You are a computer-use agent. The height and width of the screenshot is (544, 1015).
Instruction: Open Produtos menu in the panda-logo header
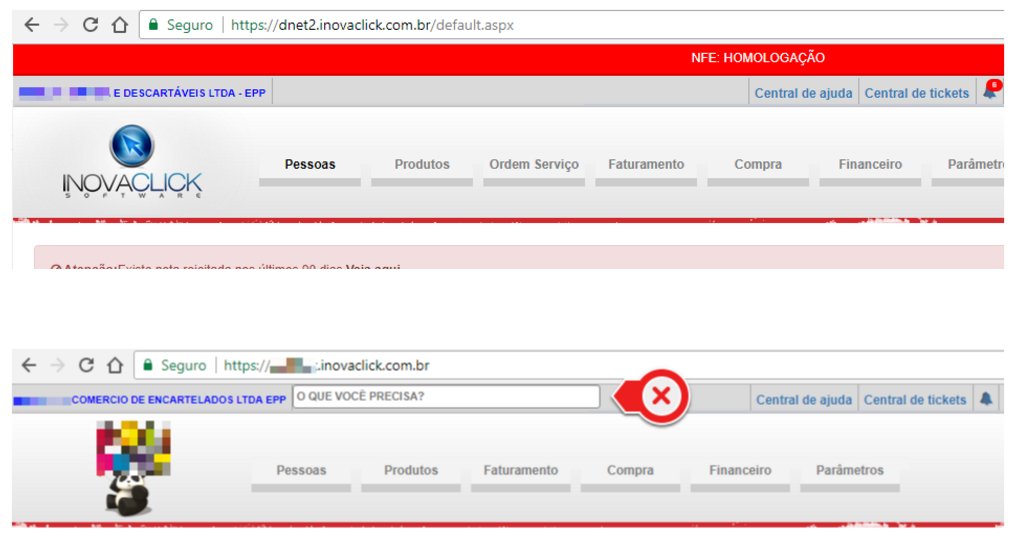click(x=411, y=471)
